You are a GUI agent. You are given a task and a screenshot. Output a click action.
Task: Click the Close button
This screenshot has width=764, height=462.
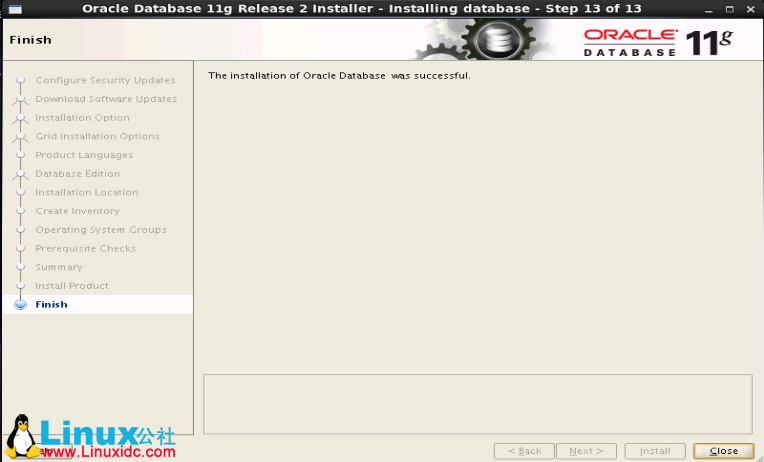pyautogui.click(x=724, y=451)
